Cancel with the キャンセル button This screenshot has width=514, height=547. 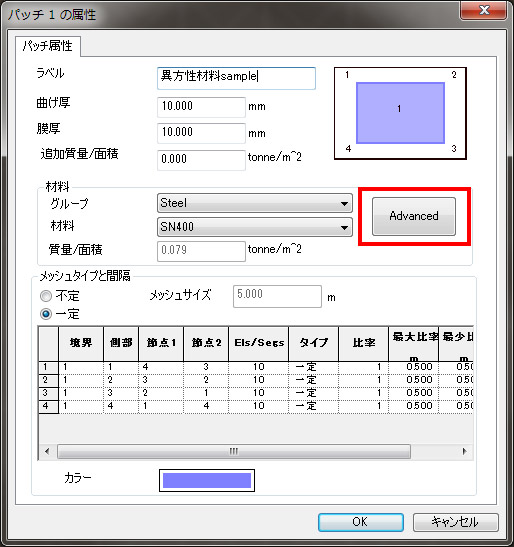pos(455,522)
